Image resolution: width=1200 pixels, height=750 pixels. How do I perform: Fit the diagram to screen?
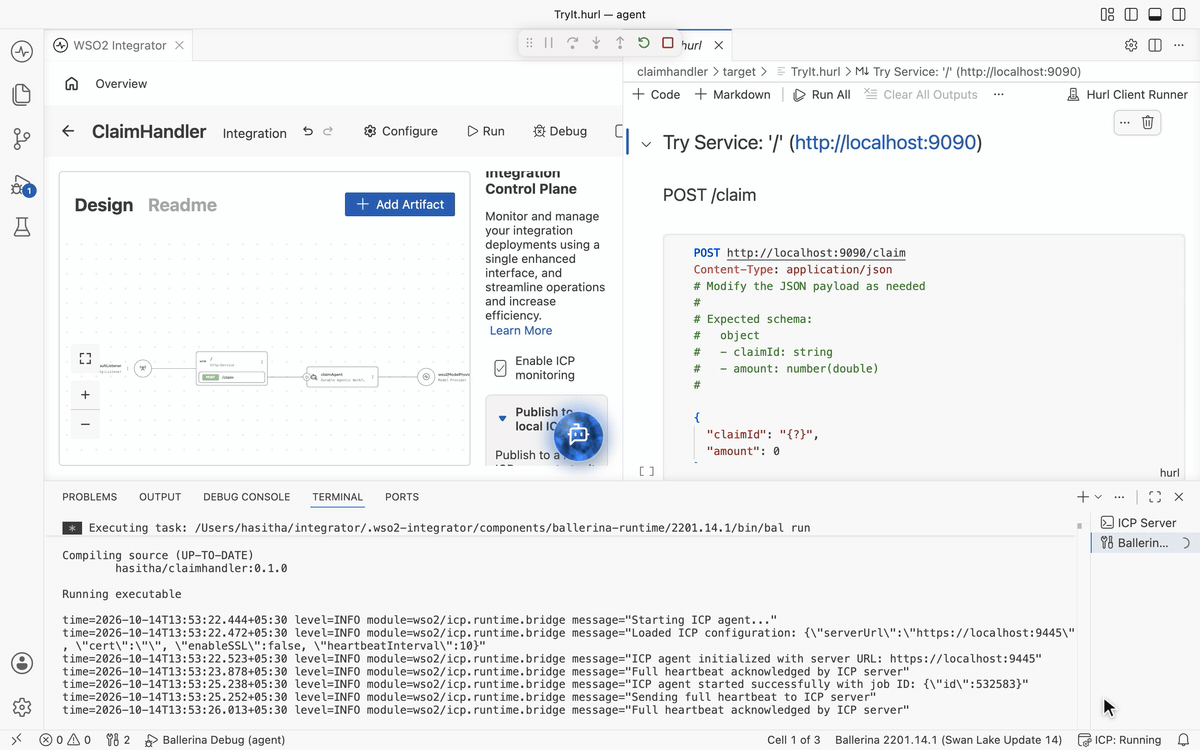[x=85, y=358]
